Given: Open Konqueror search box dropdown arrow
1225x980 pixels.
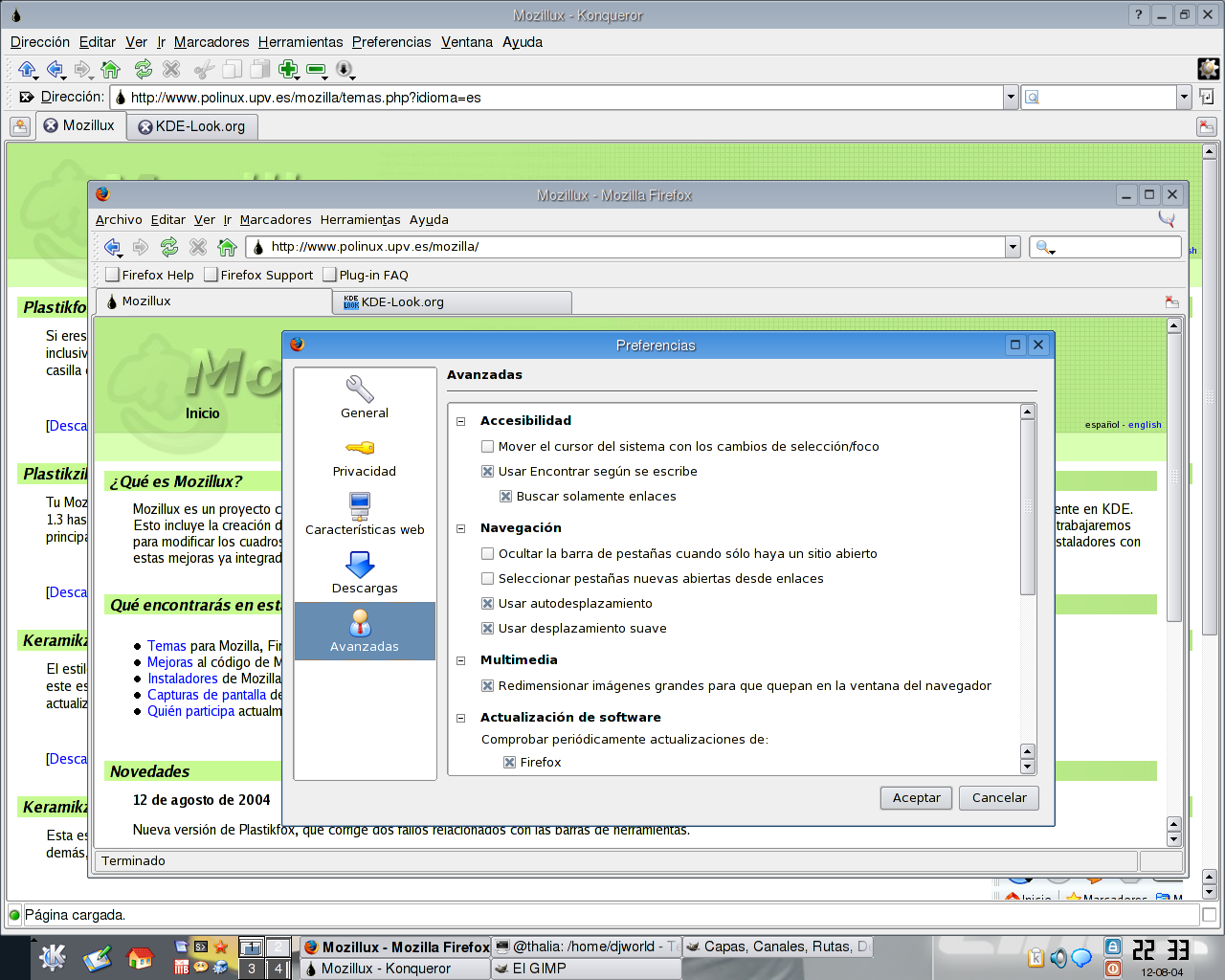Looking at the screenshot, I should [1184, 97].
